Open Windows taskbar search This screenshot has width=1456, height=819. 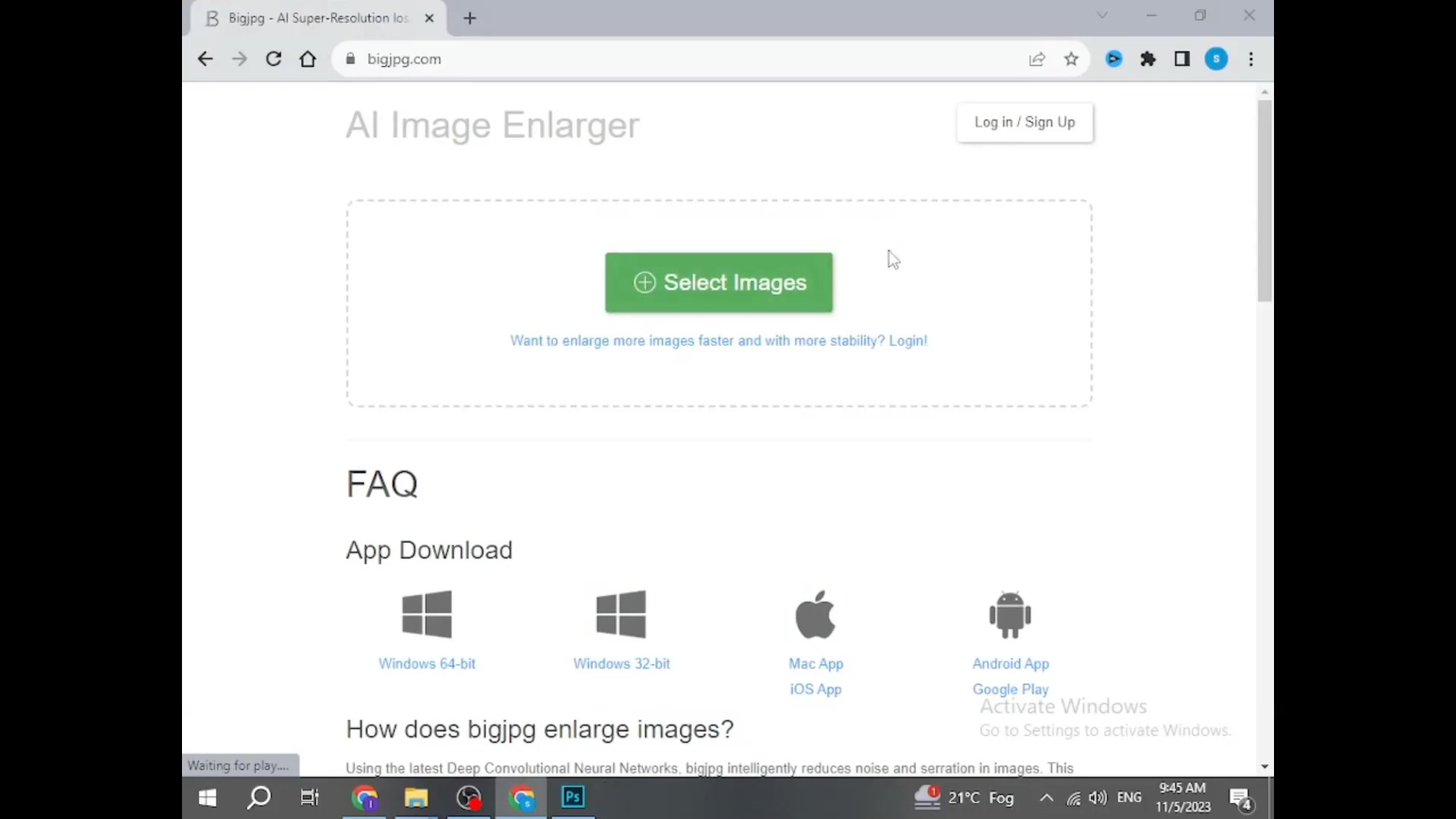(259, 798)
